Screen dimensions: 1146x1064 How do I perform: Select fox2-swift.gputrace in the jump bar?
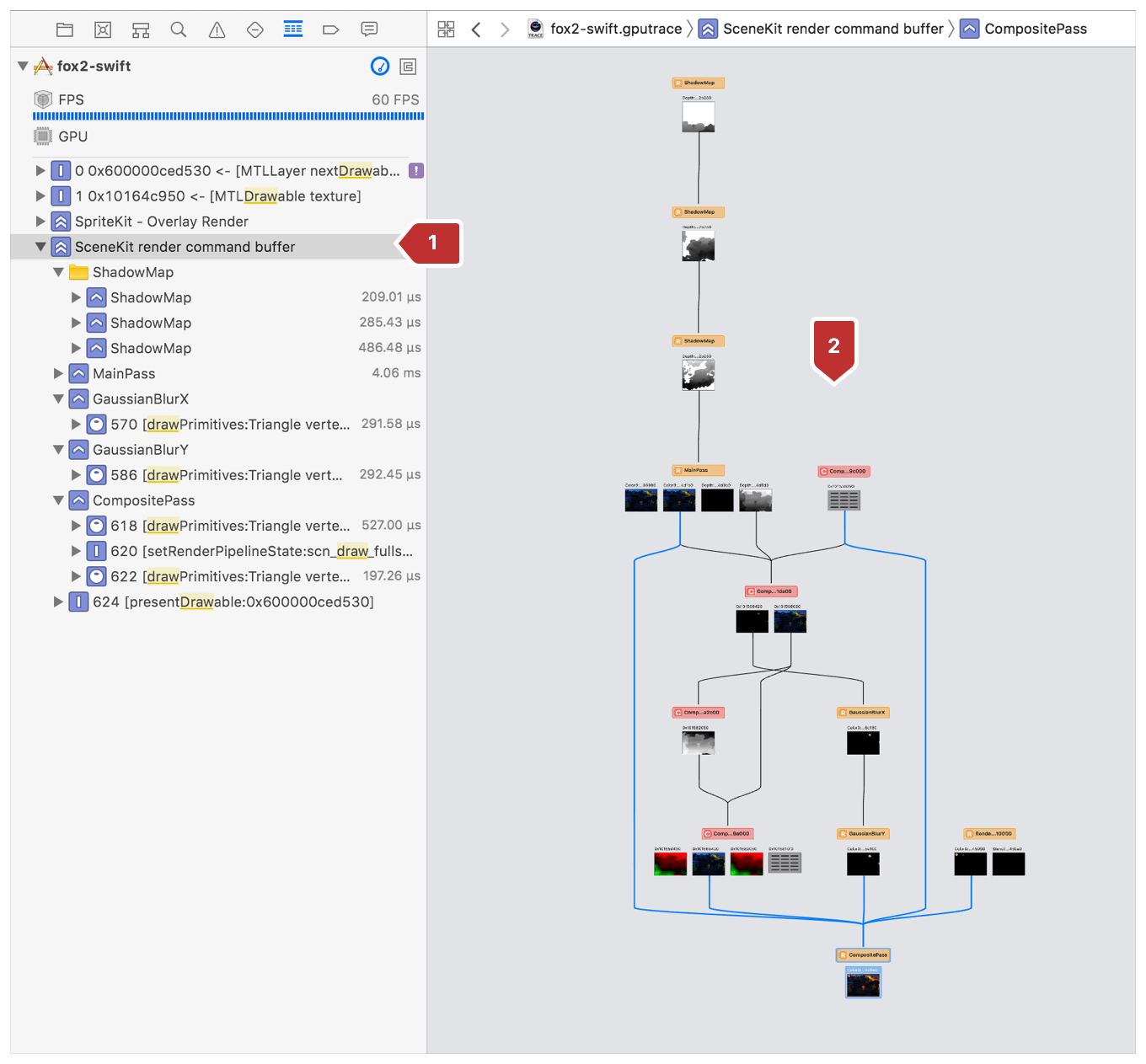615,29
